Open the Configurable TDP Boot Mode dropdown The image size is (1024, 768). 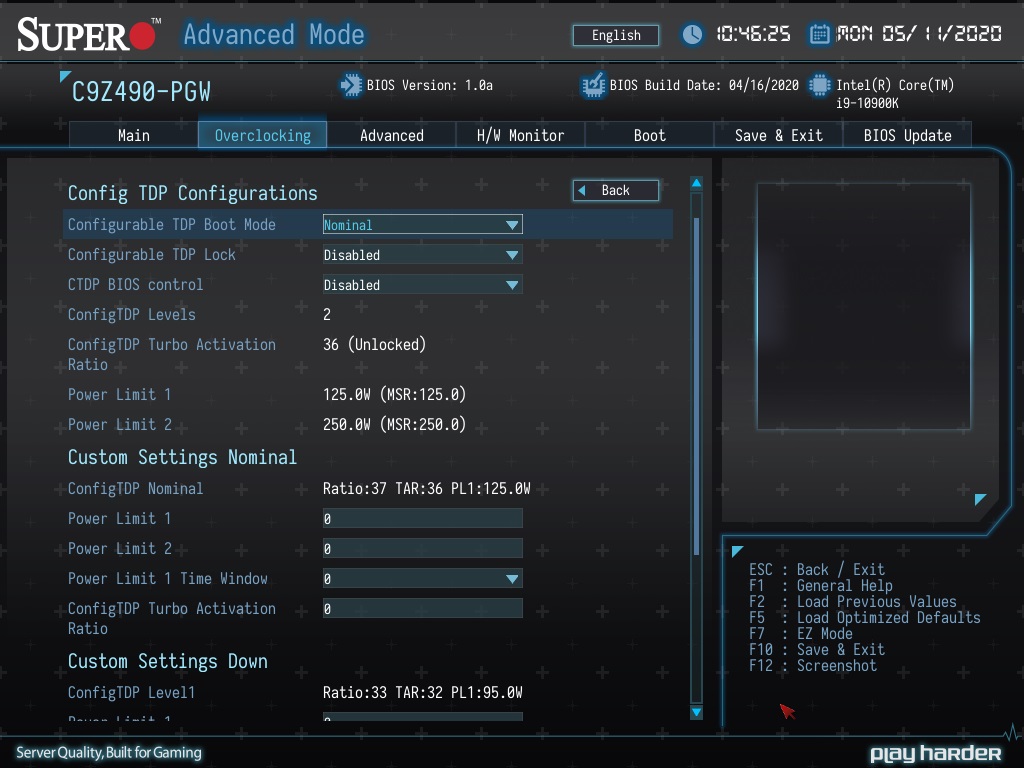(x=422, y=225)
